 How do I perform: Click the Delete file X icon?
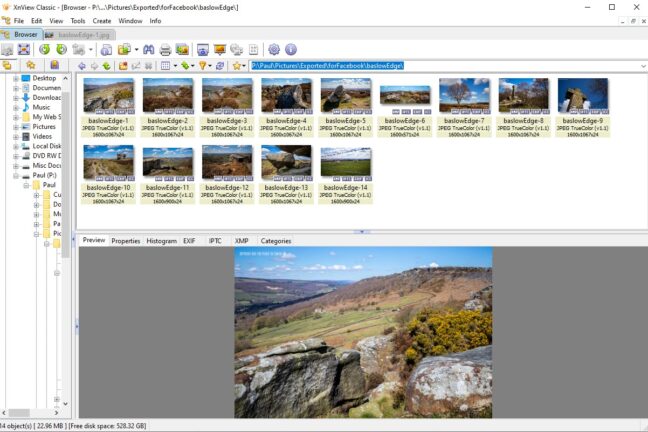pos(148,66)
